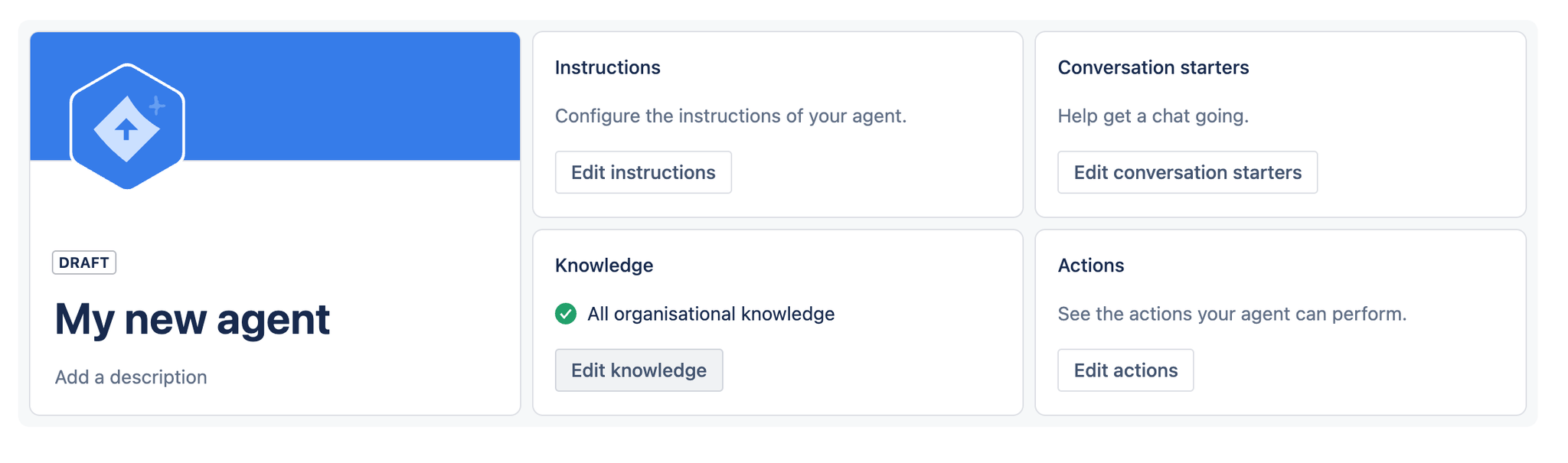Click the Help get a chat going text
The height and width of the screenshot is (463, 1568).
point(1152,116)
